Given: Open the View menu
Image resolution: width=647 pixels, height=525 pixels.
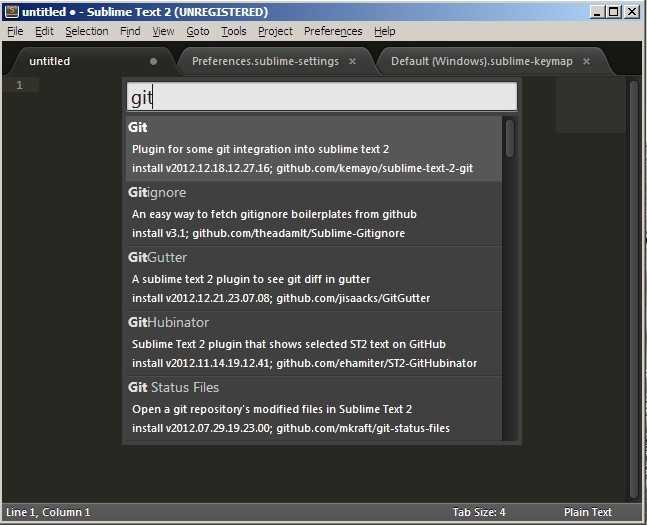Looking at the screenshot, I should point(163,31).
